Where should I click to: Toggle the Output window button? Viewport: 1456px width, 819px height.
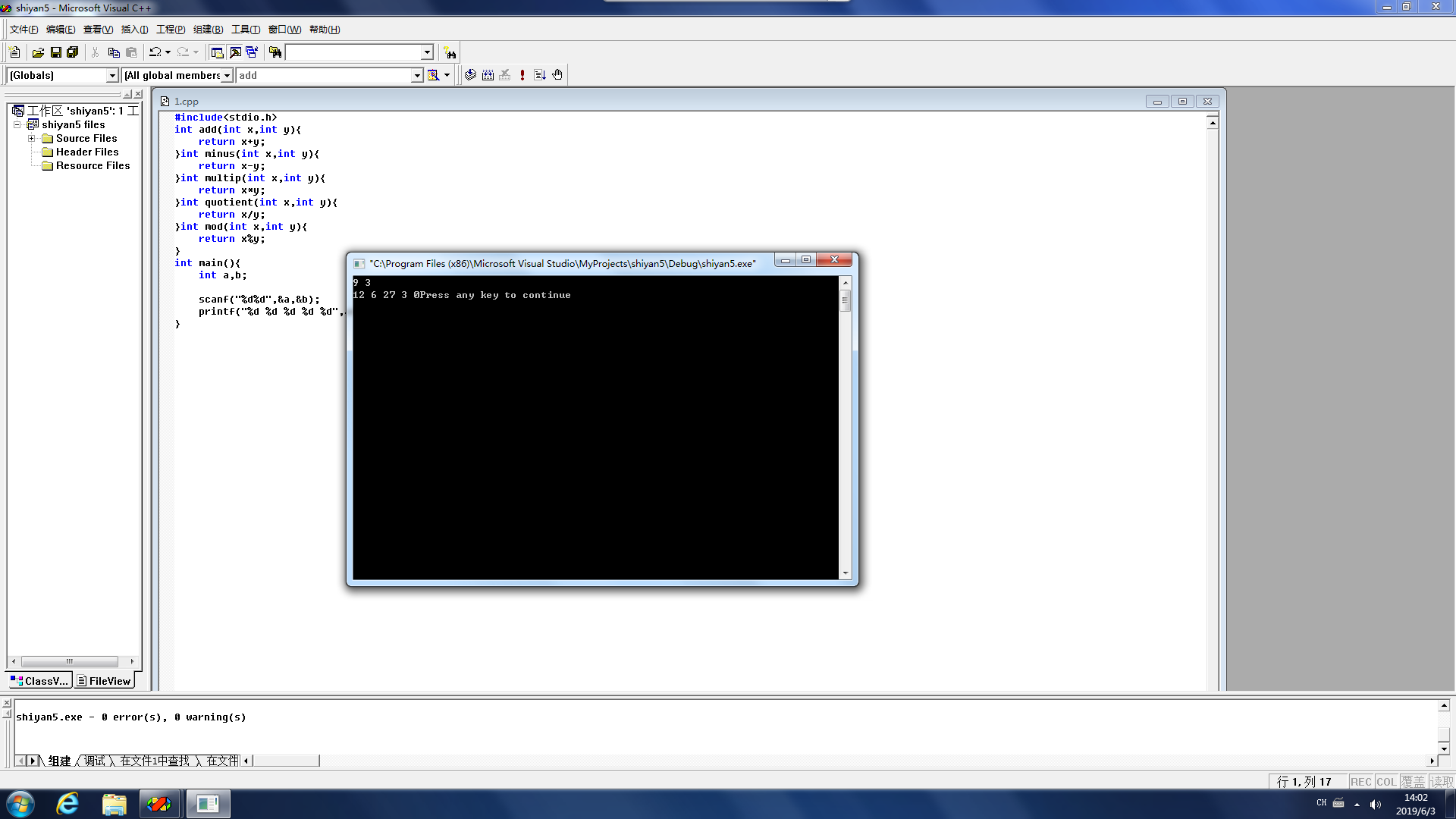click(x=235, y=52)
